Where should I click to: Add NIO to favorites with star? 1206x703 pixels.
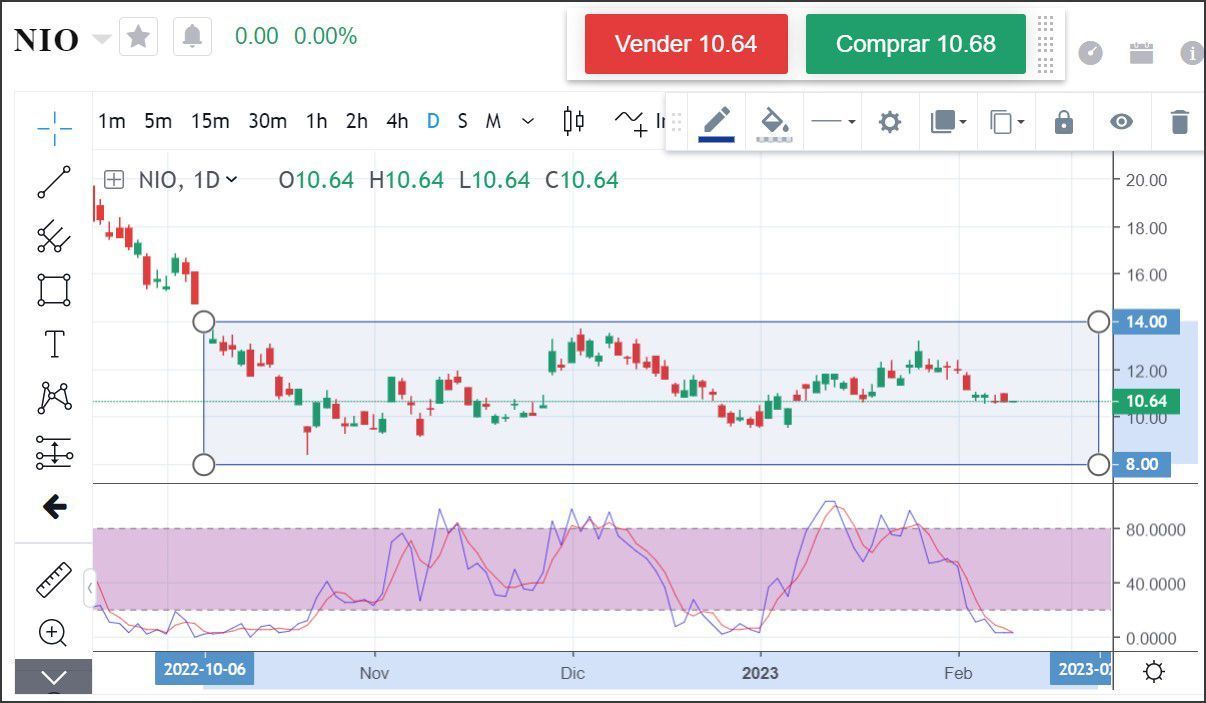[139, 37]
